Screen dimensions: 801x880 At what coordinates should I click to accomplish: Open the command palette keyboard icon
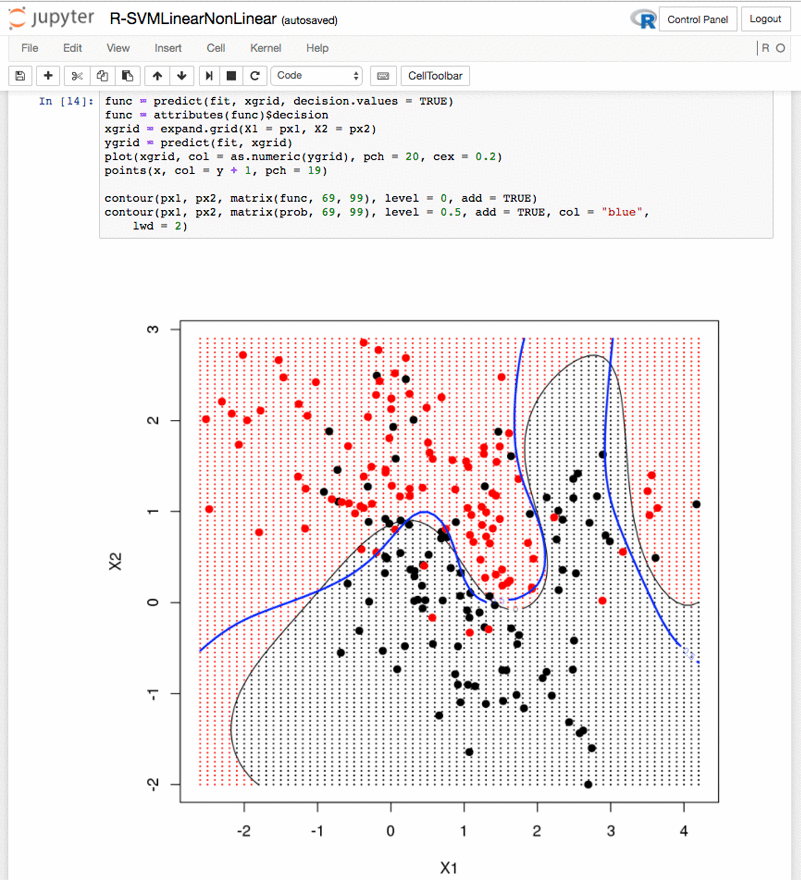coord(383,76)
